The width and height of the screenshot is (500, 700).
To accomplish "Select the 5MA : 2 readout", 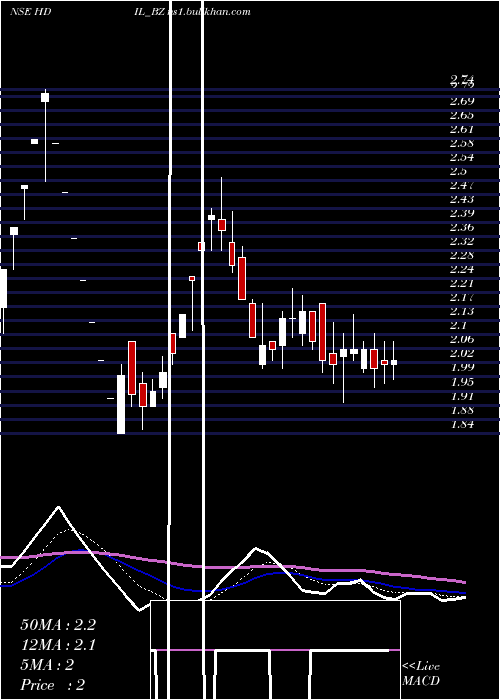I will coord(47,665).
